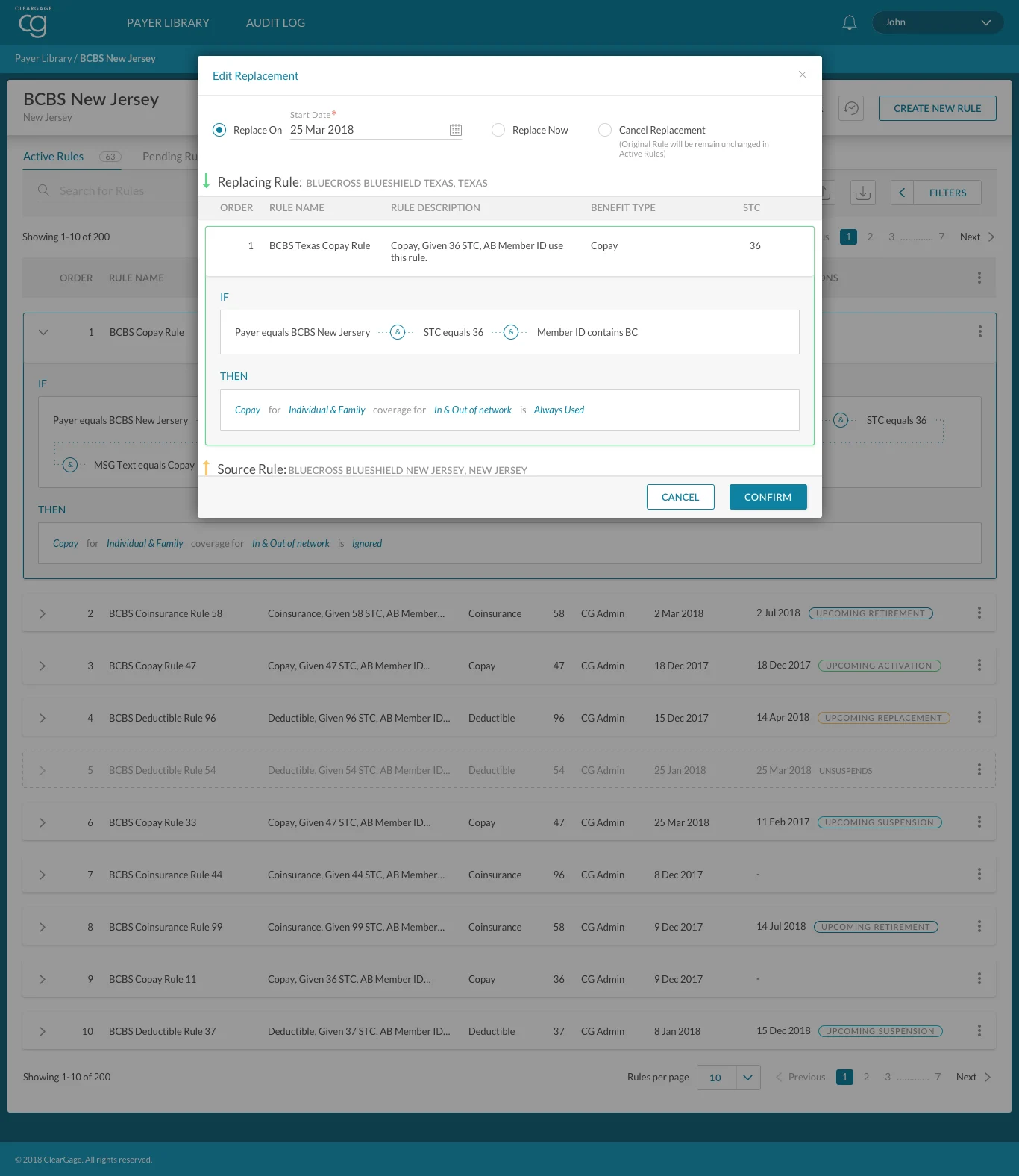This screenshot has height=1176, width=1019.
Task: Click the UPCOMING REPLACEMENT status badge
Action: [x=883, y=718]
